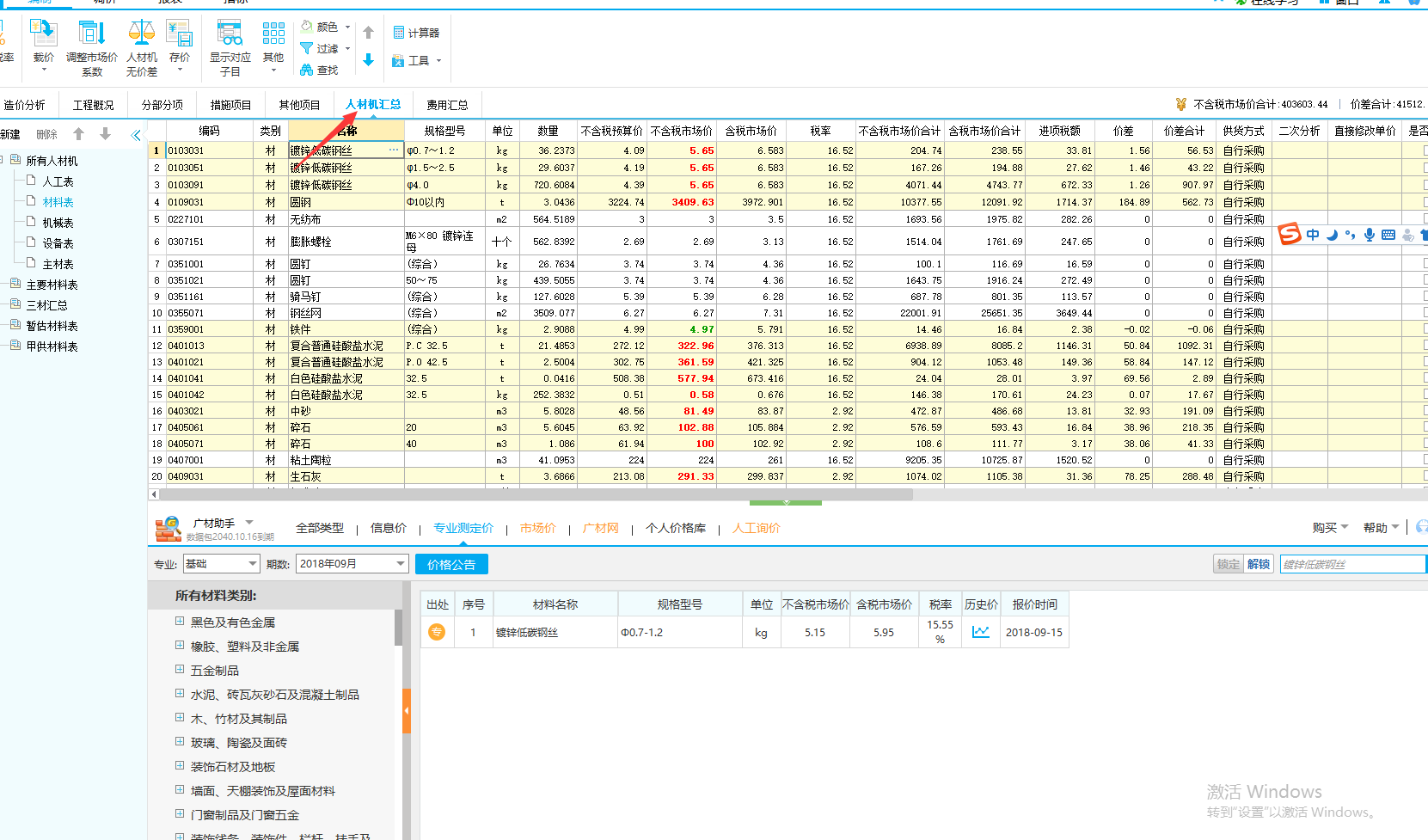
Task: Click the 新建 button in the left panel
Action: 9,134
